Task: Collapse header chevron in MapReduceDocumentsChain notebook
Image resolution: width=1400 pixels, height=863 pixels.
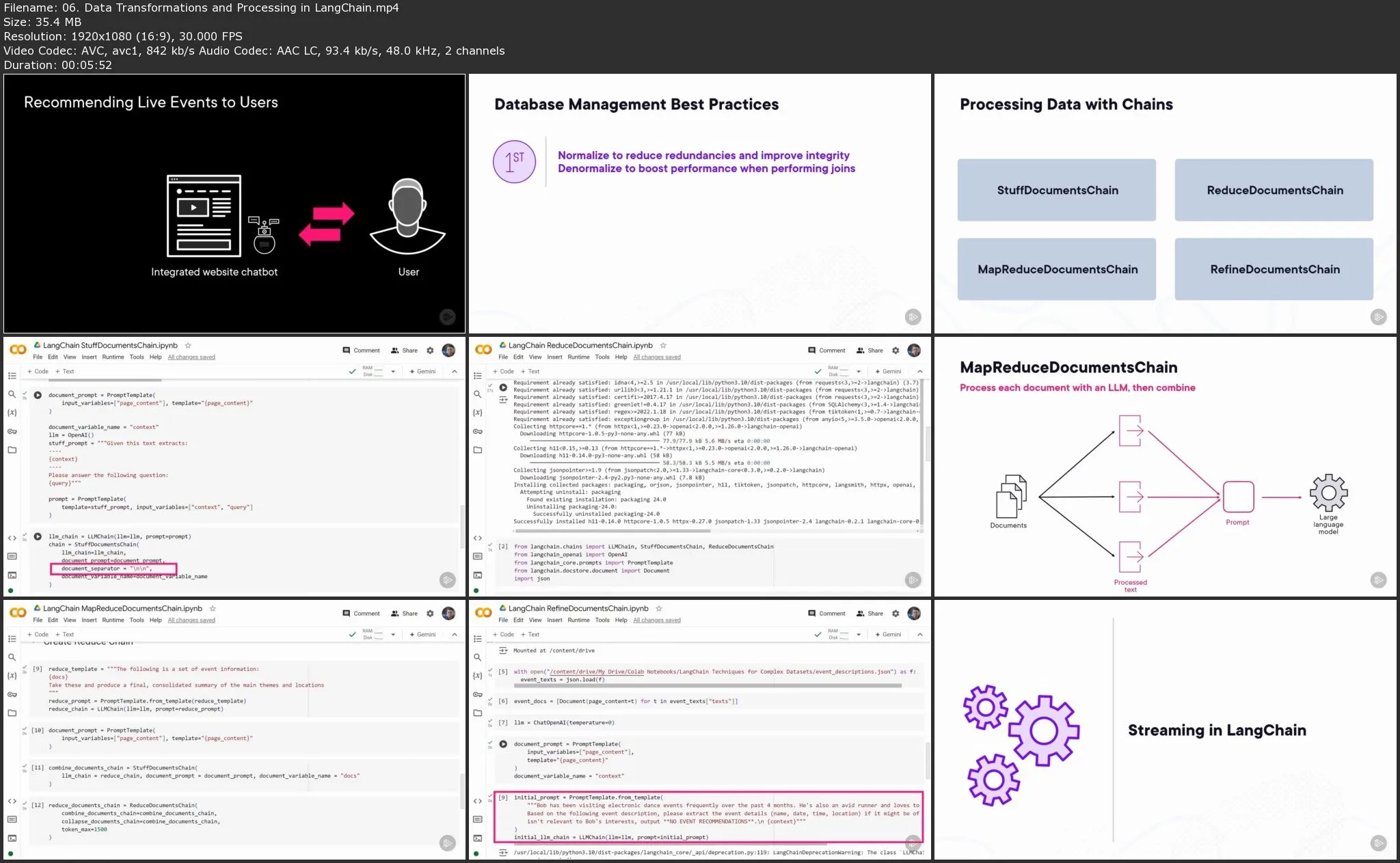Action: point(455,635)
